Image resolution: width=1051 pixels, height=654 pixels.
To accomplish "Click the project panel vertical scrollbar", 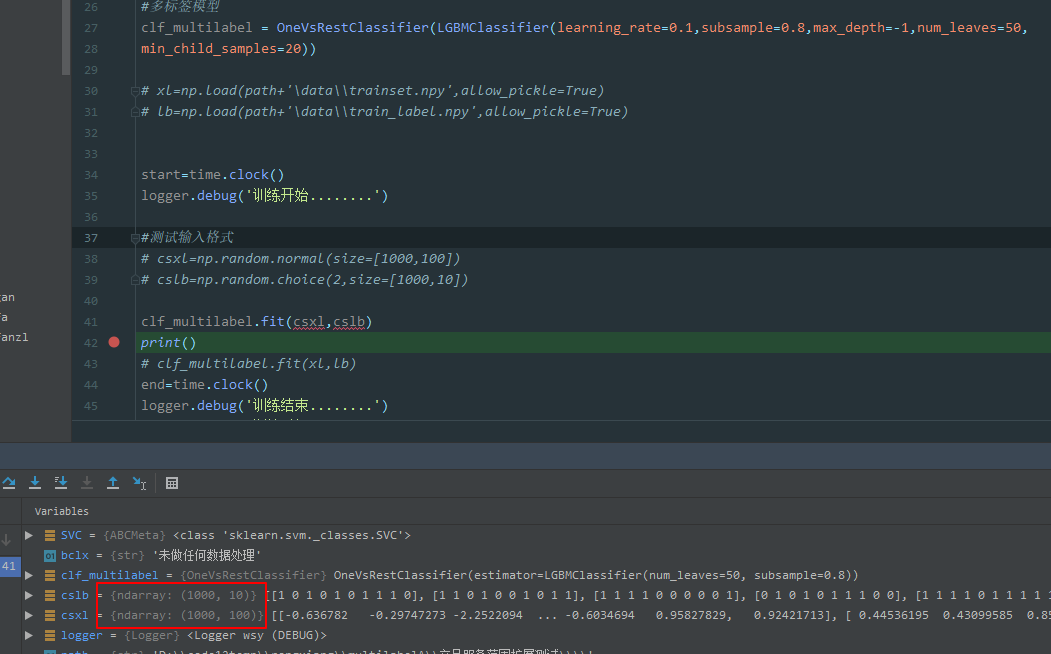I will (66, 37).
